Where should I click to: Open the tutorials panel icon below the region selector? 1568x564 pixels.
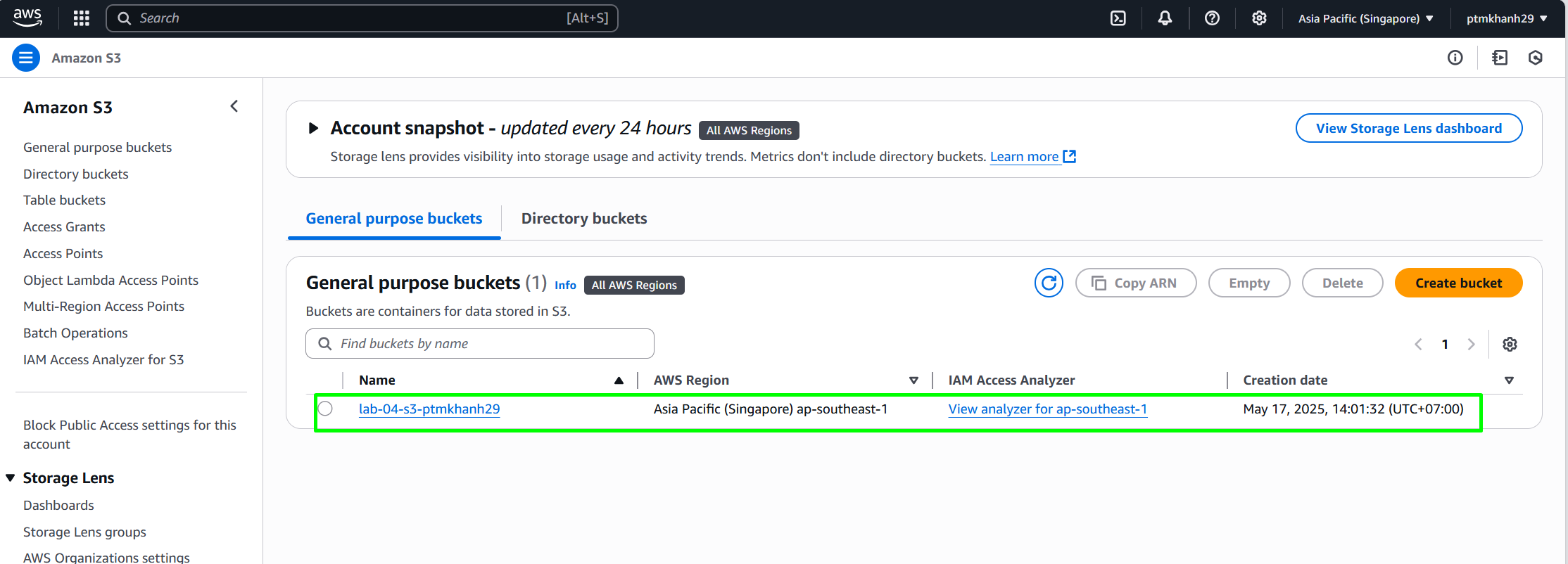1500,58
